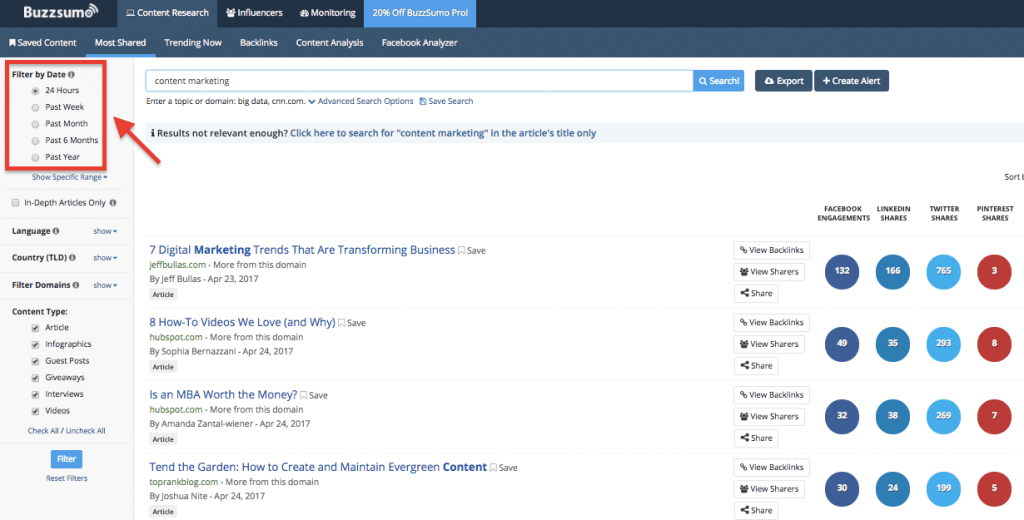Click the Save bookmark icon for Tend the Garden article

tap(493, 468)
